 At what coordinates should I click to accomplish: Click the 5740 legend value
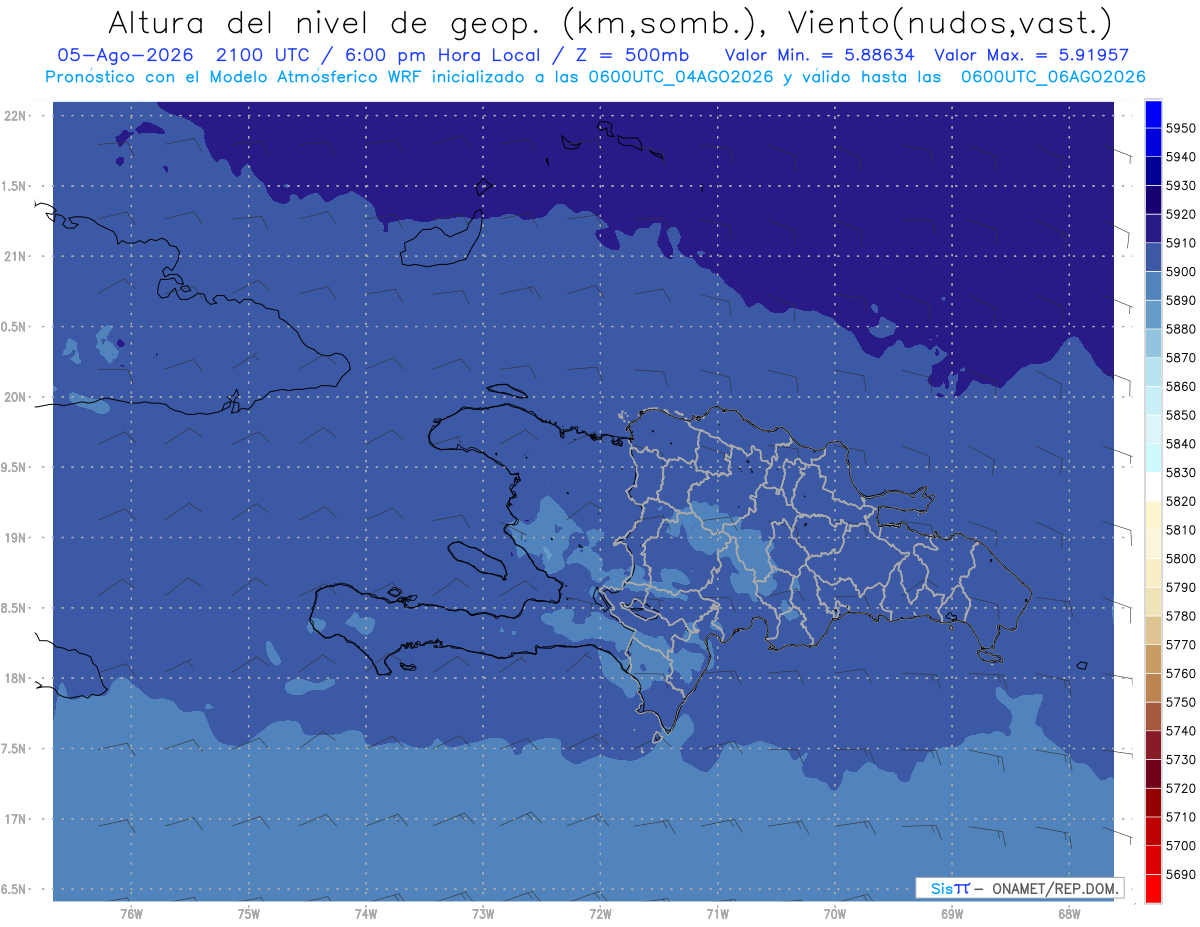pos(1181,731)
